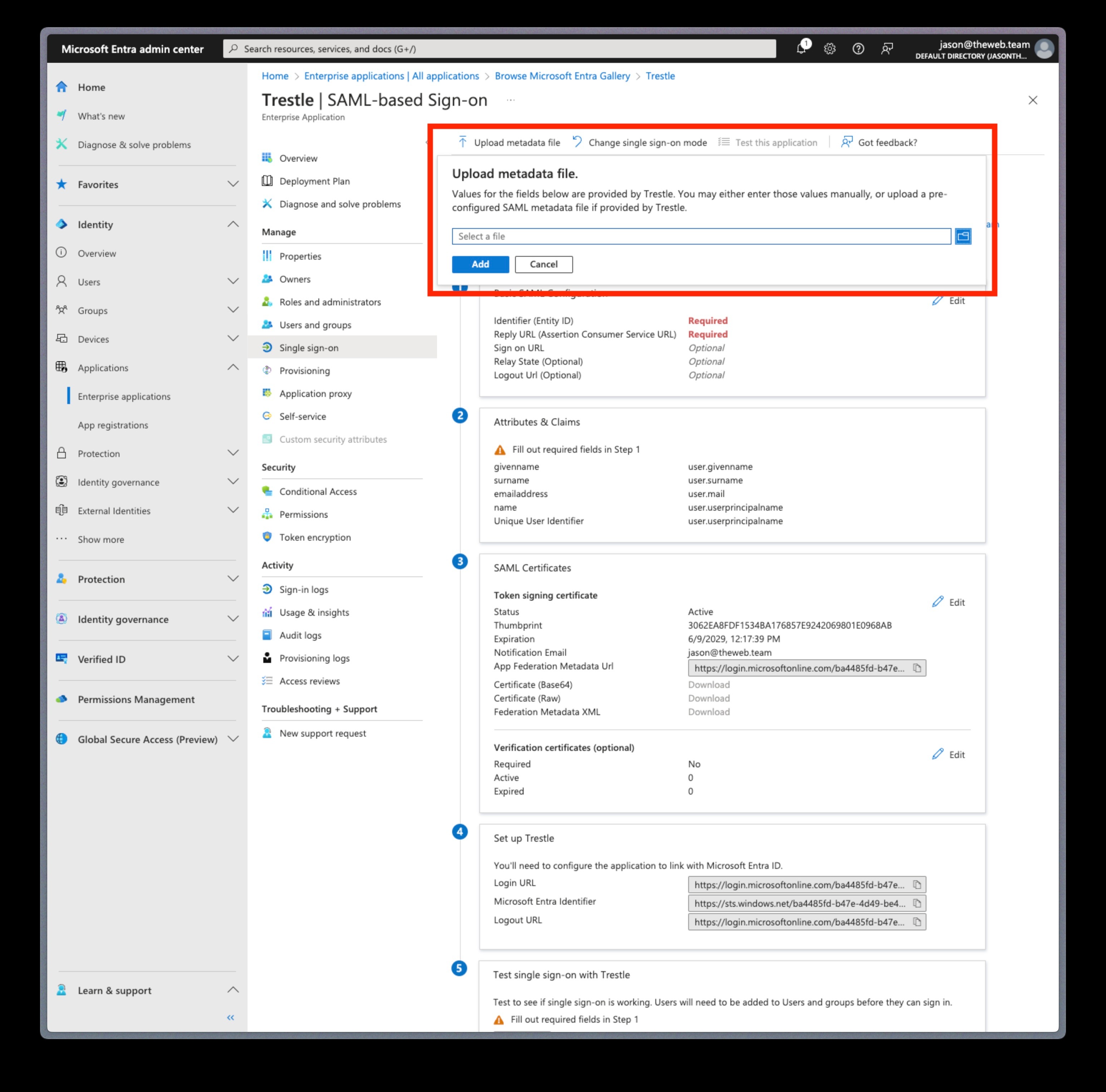
Task: Close the SAML-based Sign-on blade
Action: (1032, 100)
